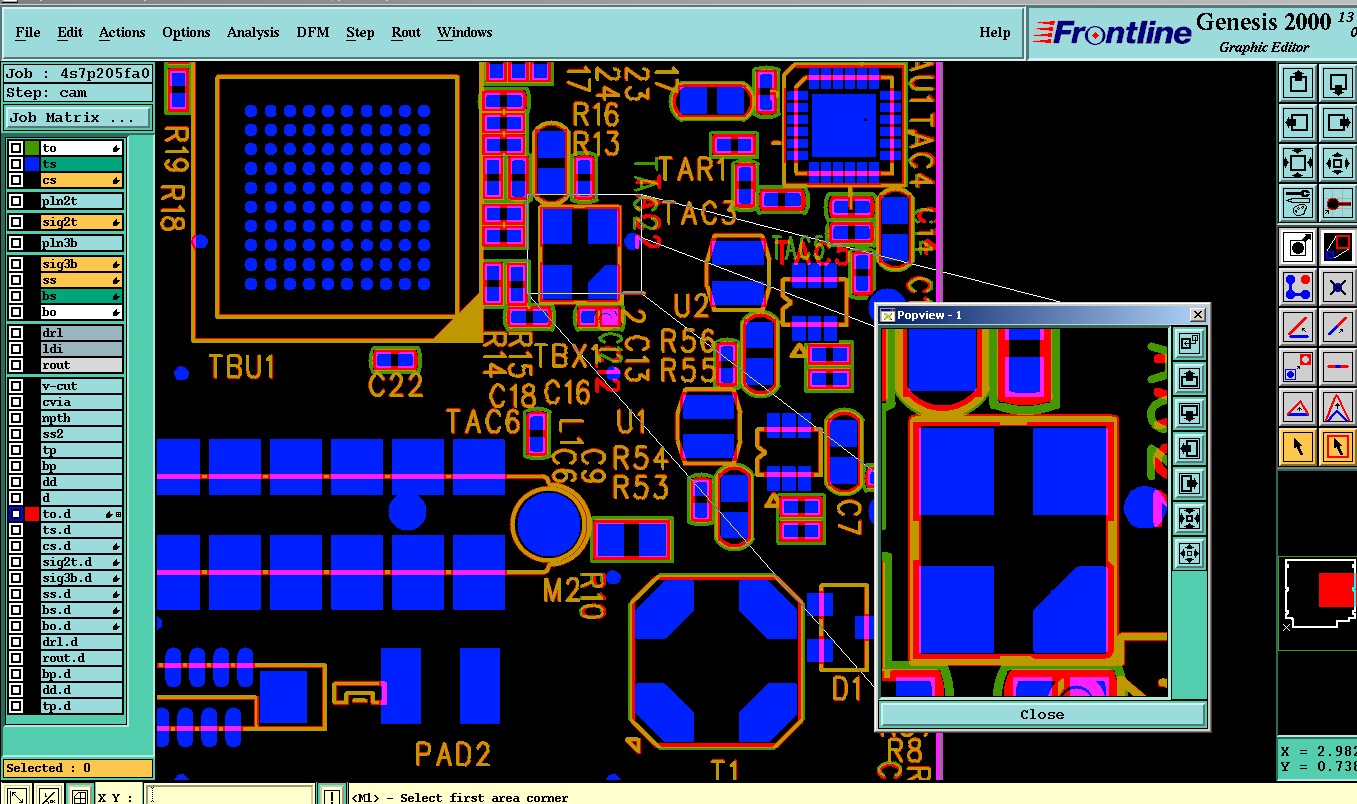Open the wrench and palette display settings icon
This screenshot has width=1357, height=804.
[1298, 202]
